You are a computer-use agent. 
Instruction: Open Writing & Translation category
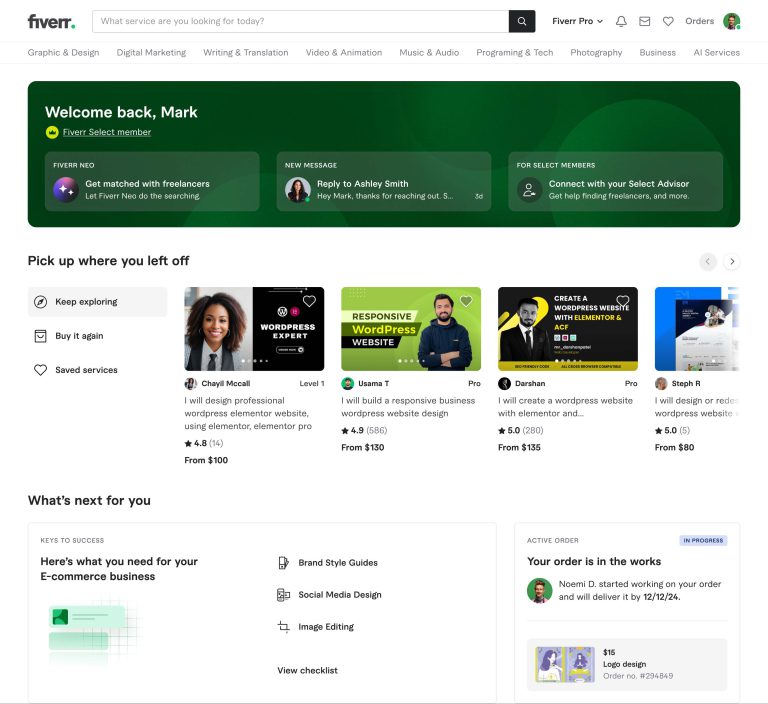point(245,52)
